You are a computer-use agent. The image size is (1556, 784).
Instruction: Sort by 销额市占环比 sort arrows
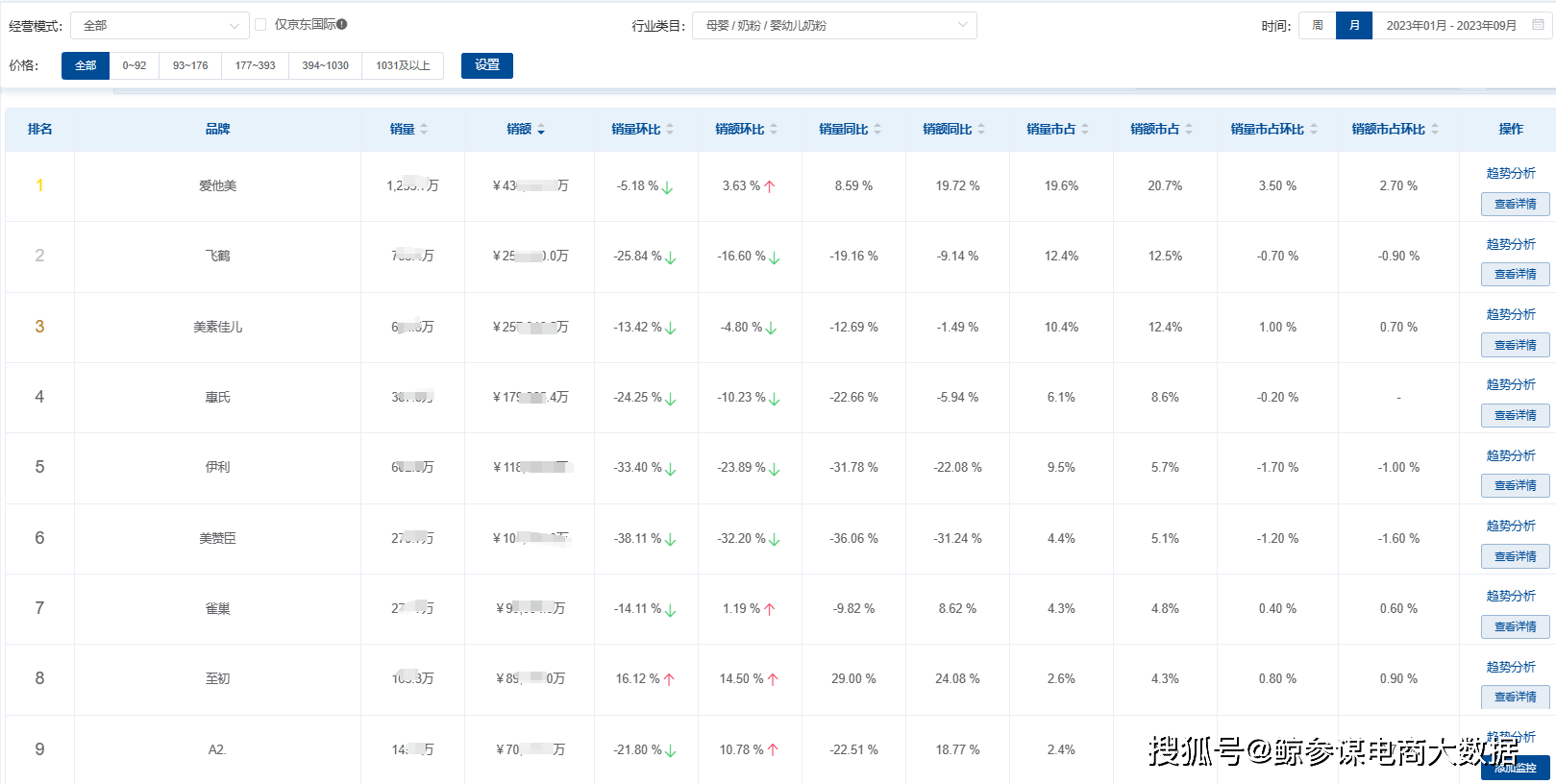(x=1435, y=130)
